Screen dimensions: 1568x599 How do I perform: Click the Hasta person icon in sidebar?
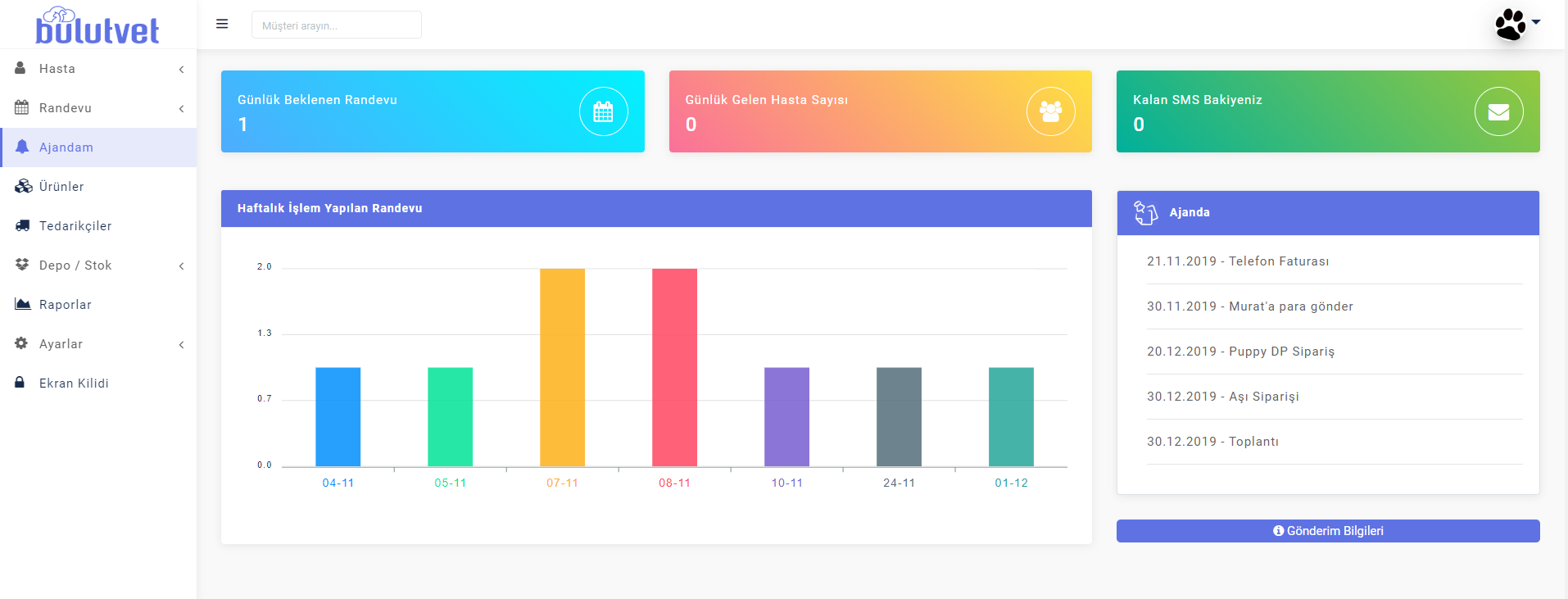pos(20,68)
